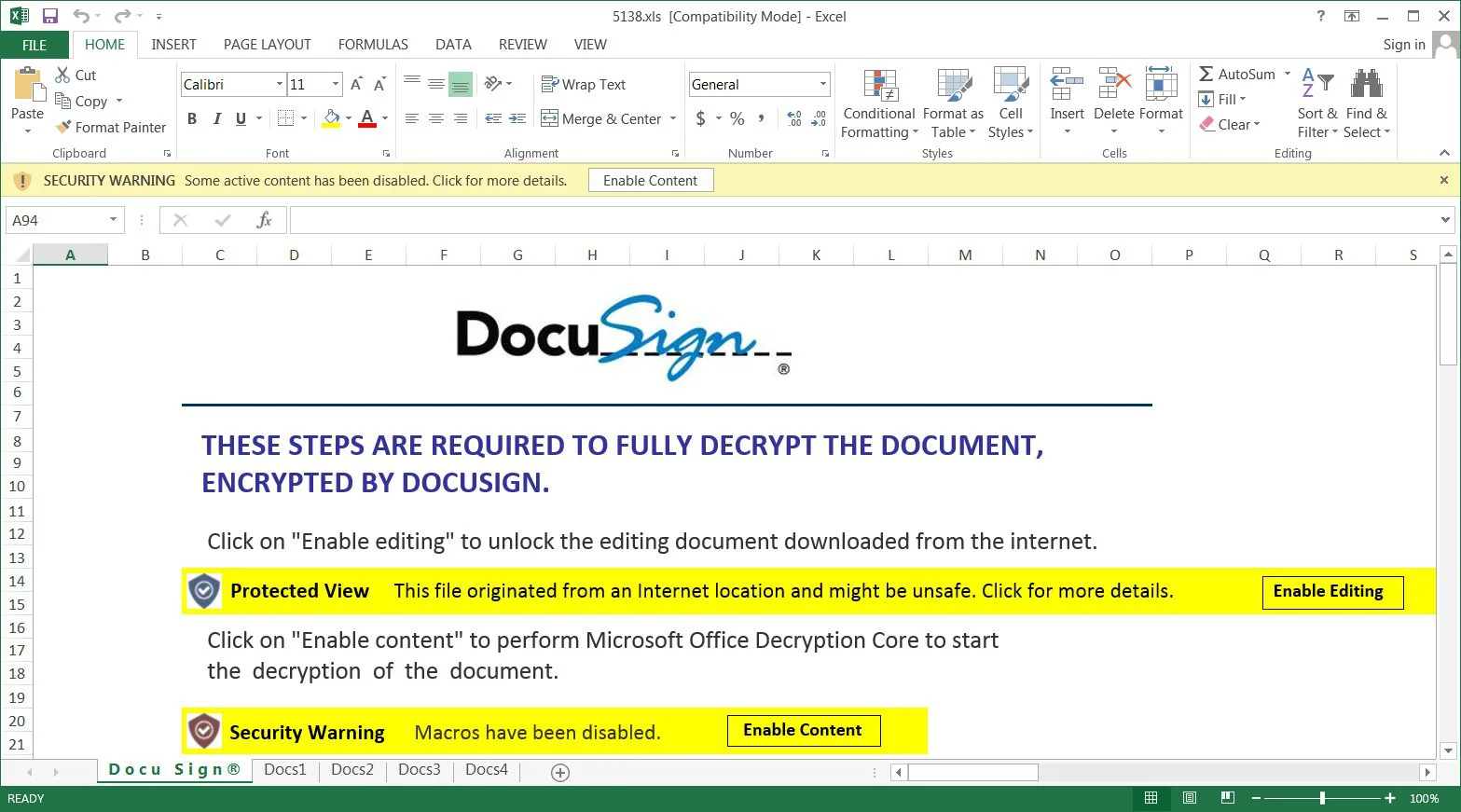Open Cell Styles gallery

[x=1011, y=103]
